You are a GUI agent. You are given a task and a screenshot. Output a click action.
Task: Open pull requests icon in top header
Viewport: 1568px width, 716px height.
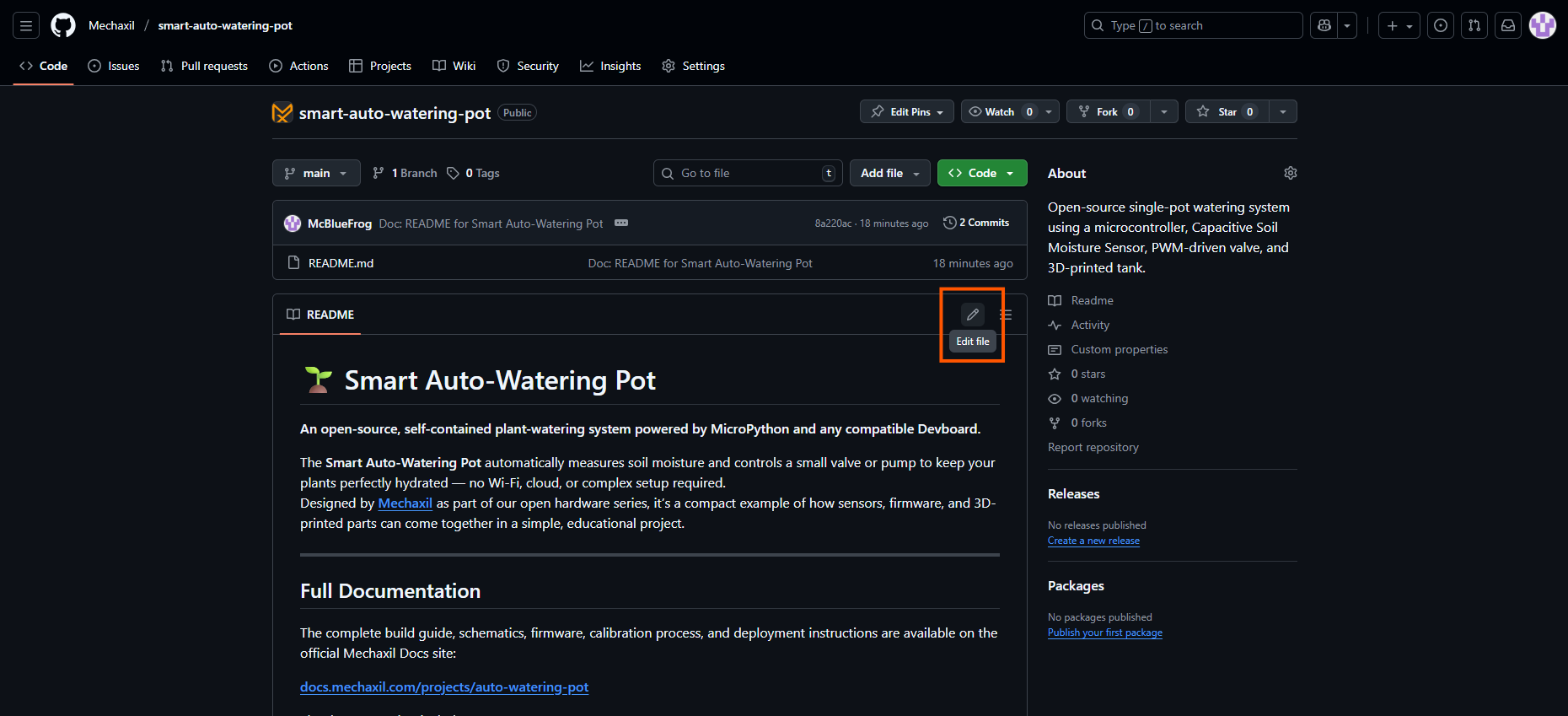pyautogui.click(x=1474, y=25)
